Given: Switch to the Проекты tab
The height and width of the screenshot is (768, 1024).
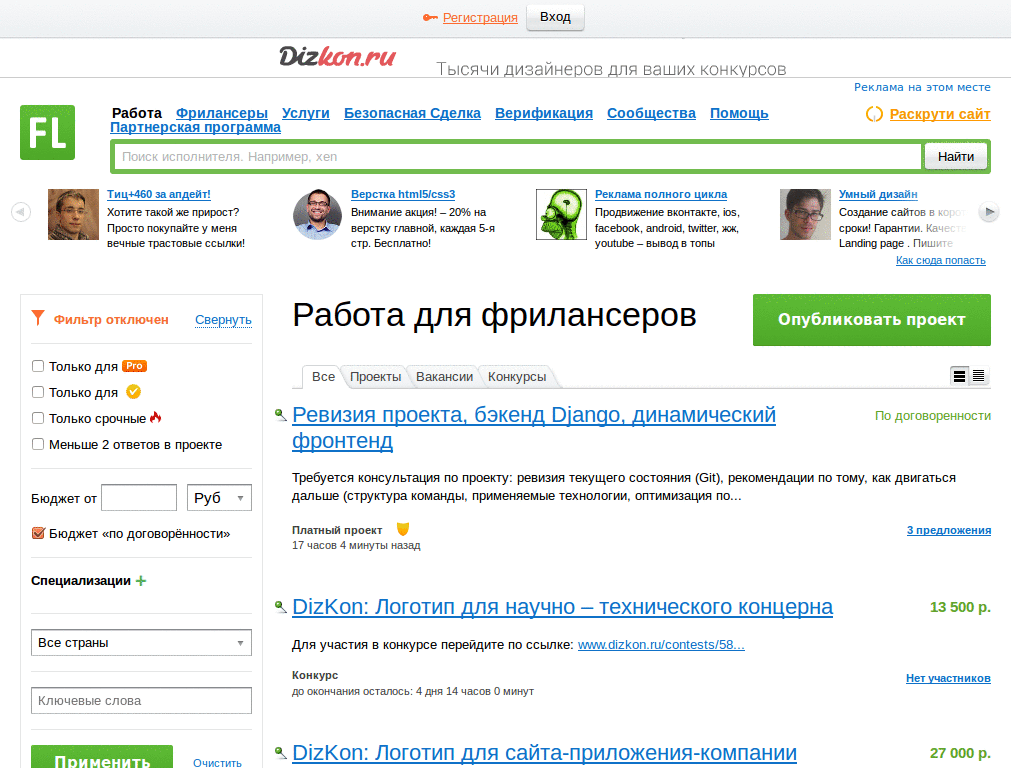Looking at the screenshot, I should (376, 377).
